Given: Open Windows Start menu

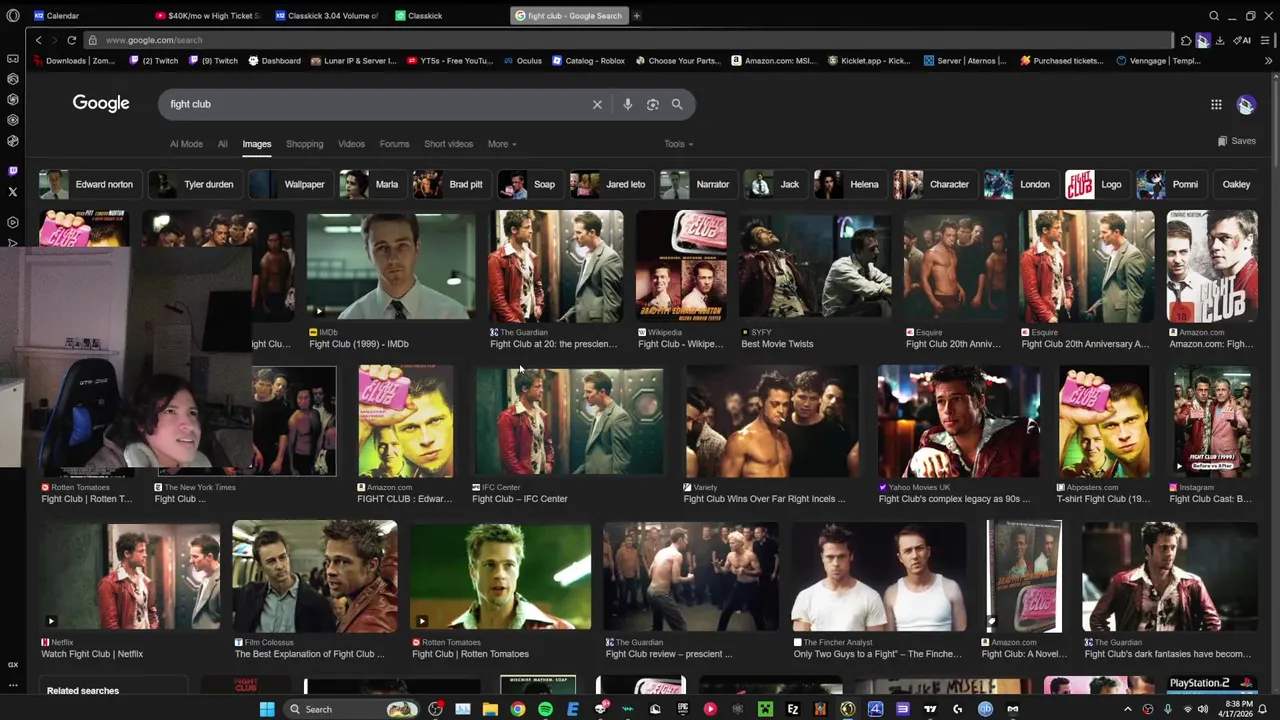Looking at the screenshot, I should (267, 709).
